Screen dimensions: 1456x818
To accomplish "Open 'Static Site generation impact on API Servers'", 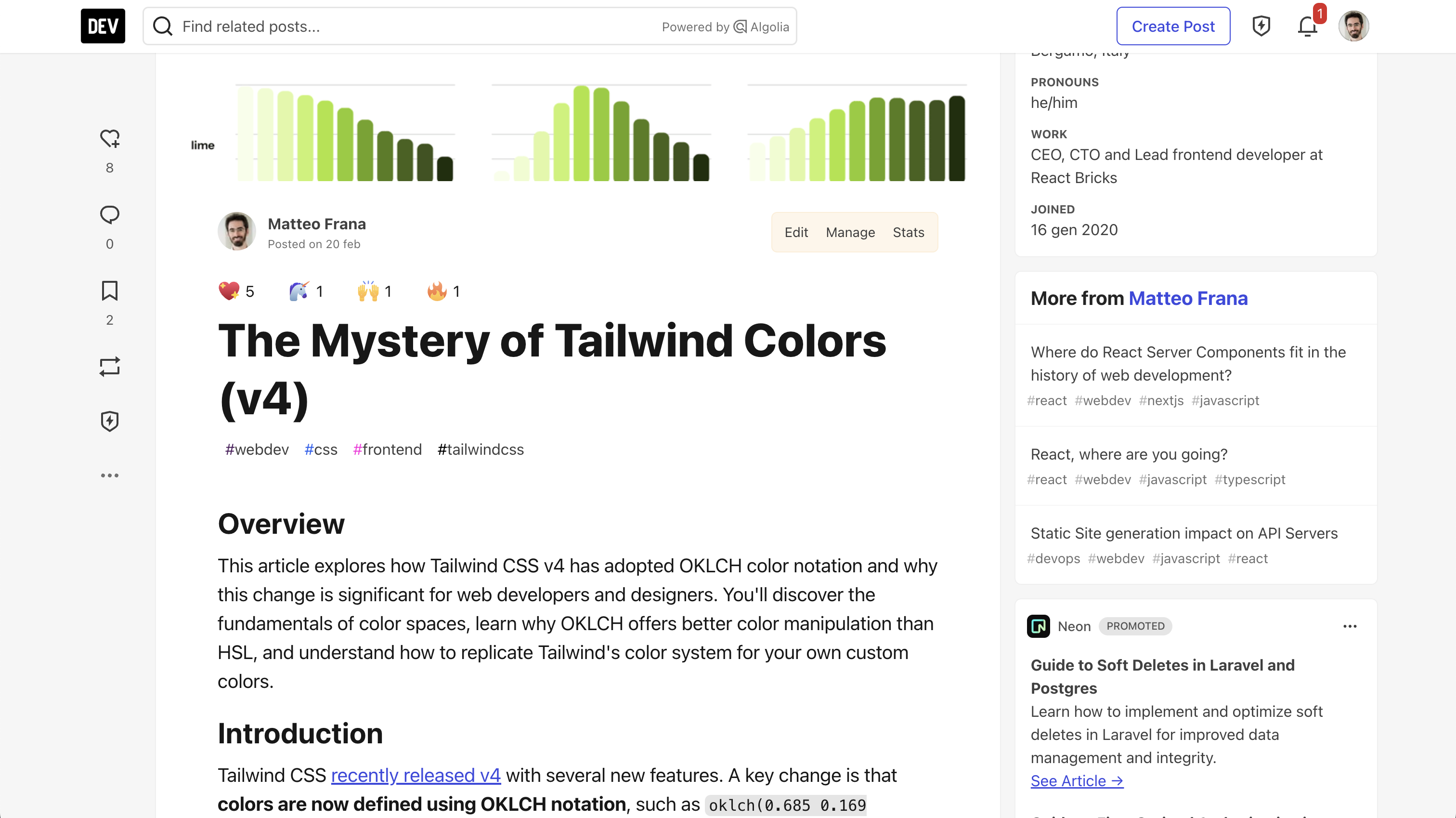I will tap(1183, 533).
